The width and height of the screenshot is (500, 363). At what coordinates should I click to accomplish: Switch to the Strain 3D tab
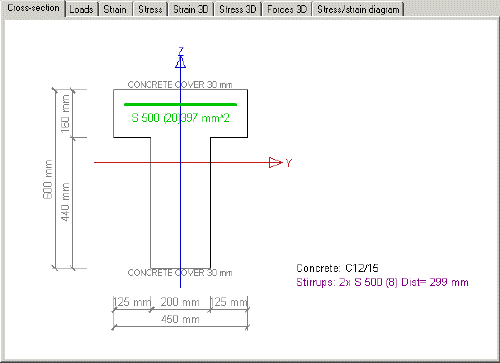(191, 9)
